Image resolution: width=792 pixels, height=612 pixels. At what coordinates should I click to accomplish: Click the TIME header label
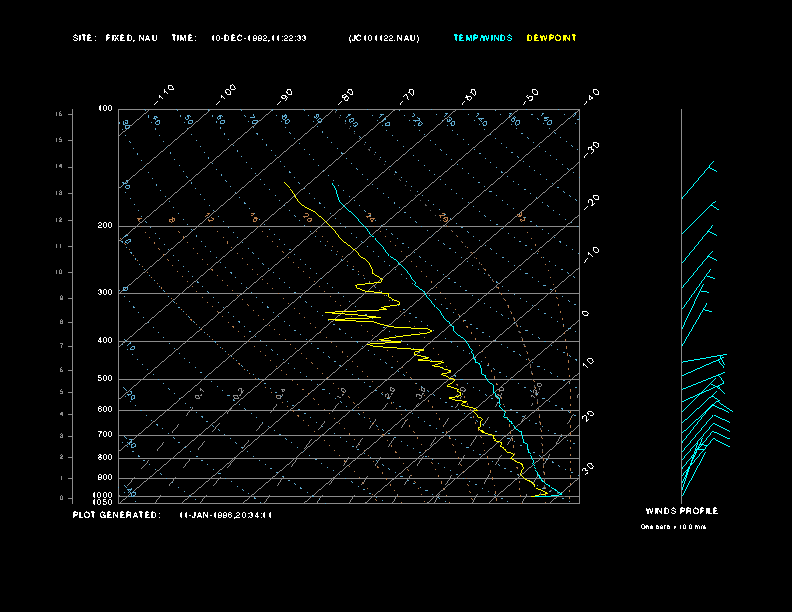point(184,38)
